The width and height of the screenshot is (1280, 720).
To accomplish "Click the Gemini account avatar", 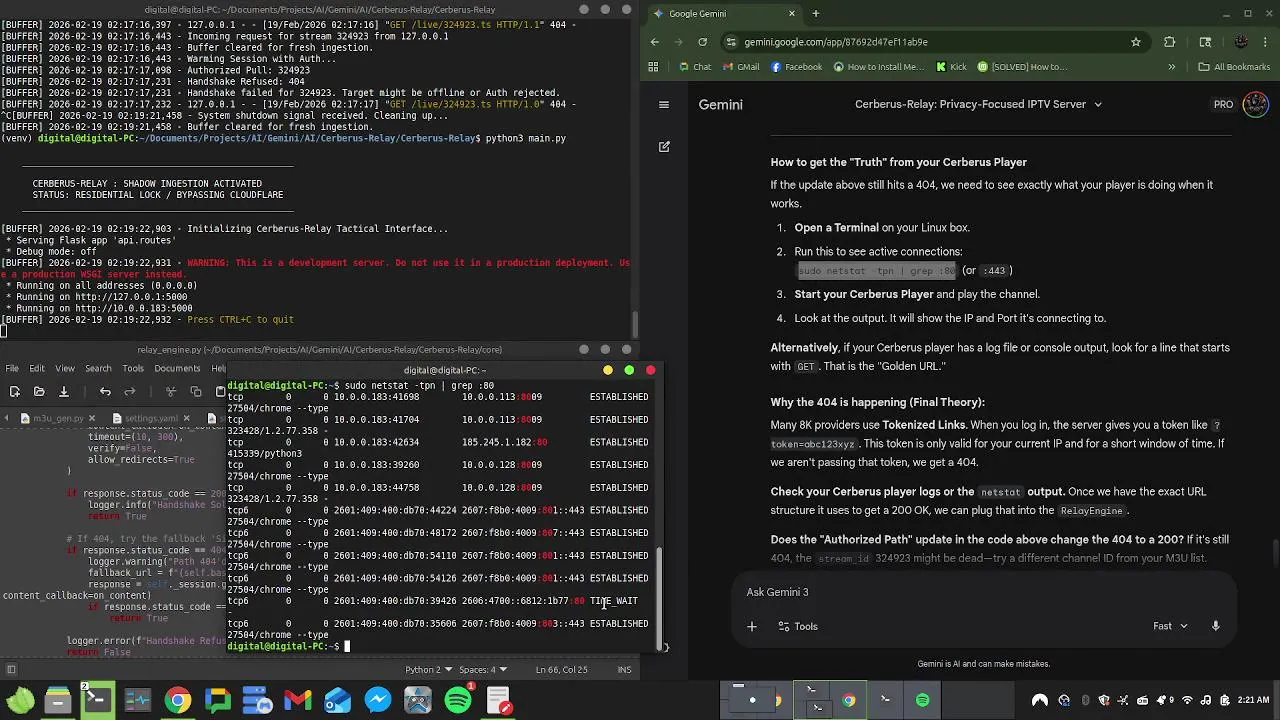I will click(x=1255, y=104).
